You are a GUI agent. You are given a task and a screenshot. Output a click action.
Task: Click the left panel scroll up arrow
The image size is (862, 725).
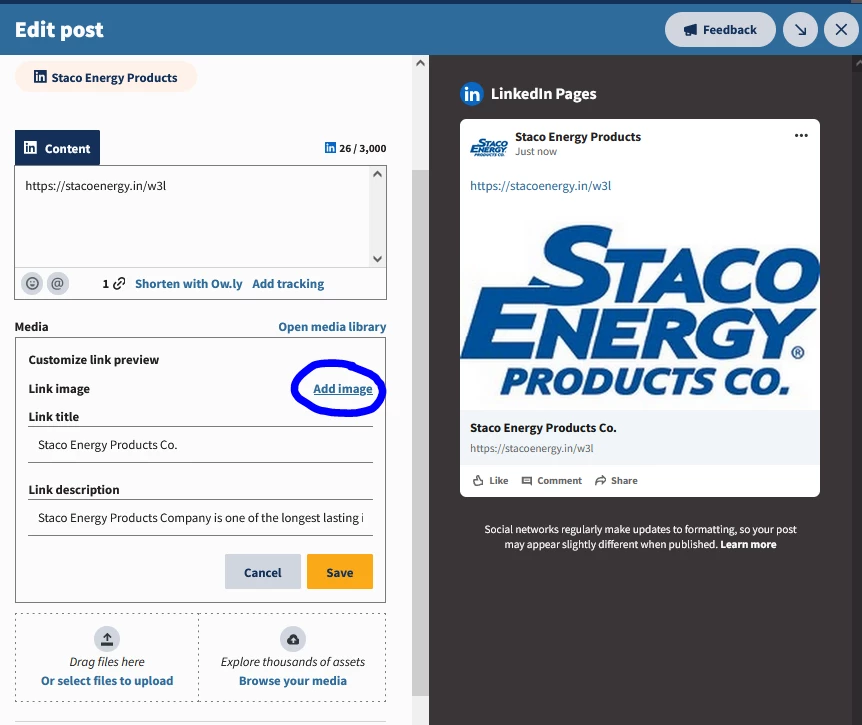point(421,63)
